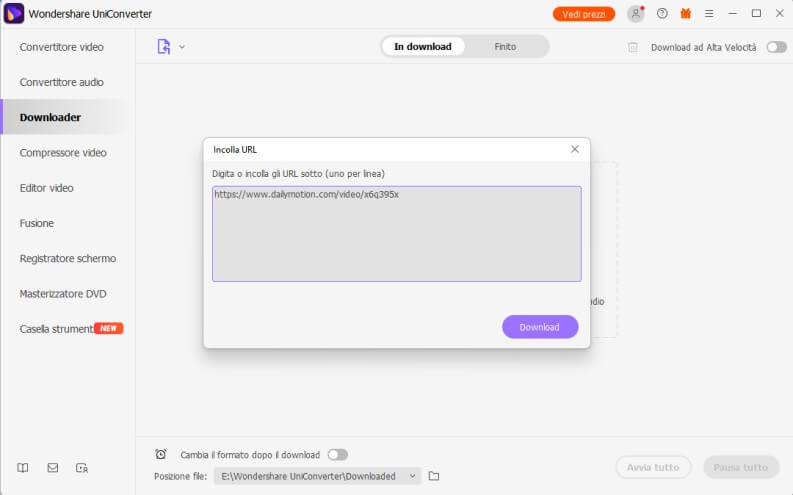The image size is (793, 495).
Task: Click the open folder icon
Action: (x=434, y=476)
